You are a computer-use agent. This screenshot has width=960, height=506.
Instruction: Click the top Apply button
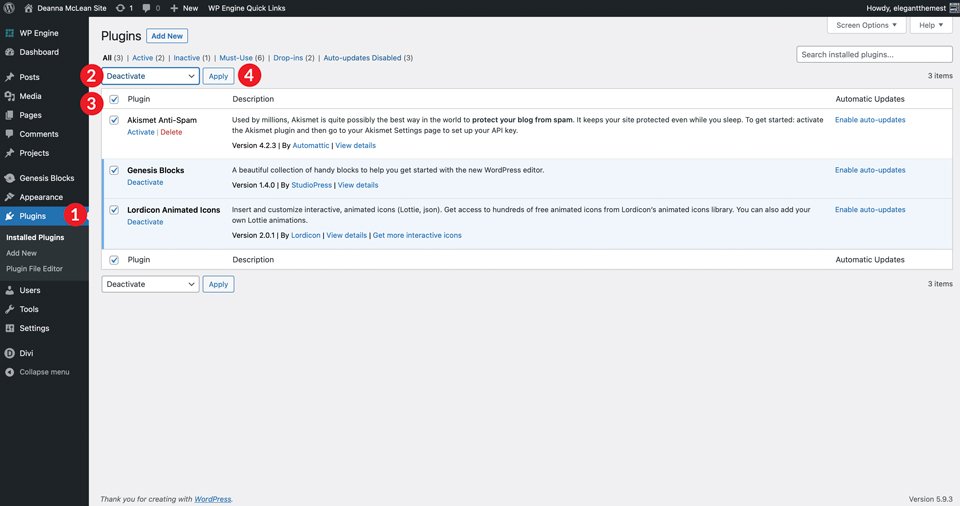pyautogui.click(x=219, y=76)
